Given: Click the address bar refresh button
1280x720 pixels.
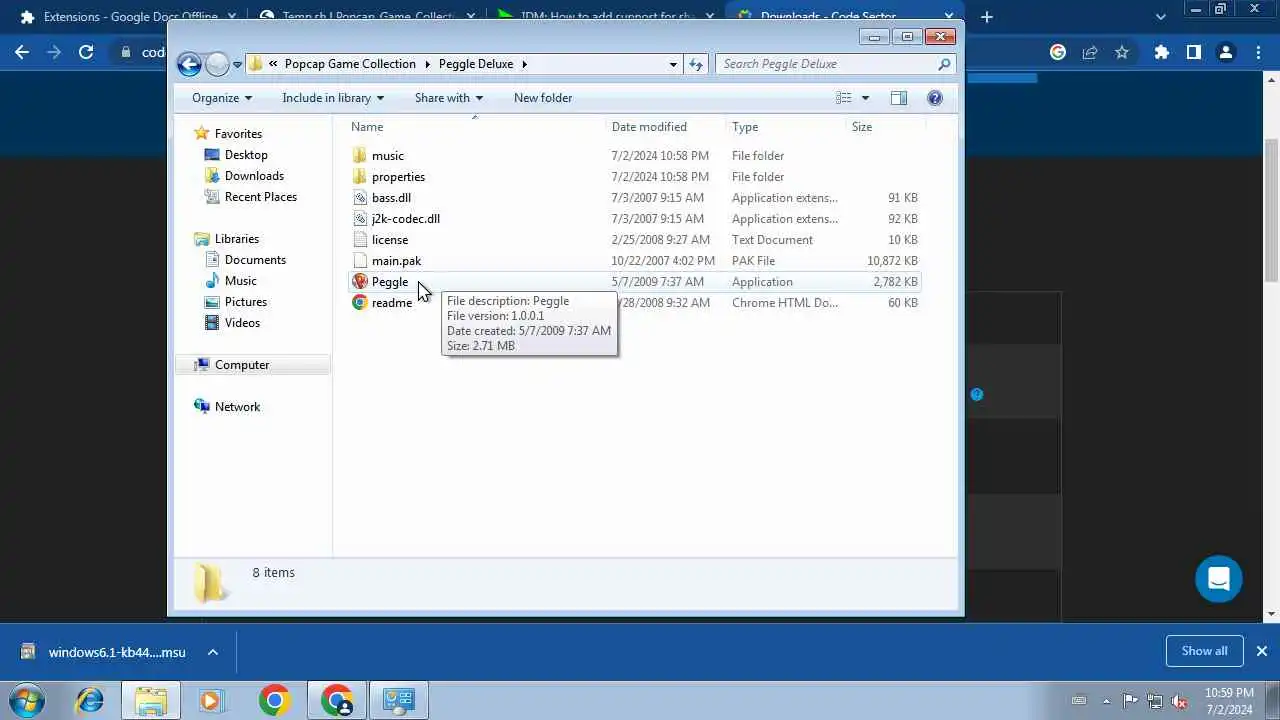Looking at the screenshot, I should tap(696, 64).
